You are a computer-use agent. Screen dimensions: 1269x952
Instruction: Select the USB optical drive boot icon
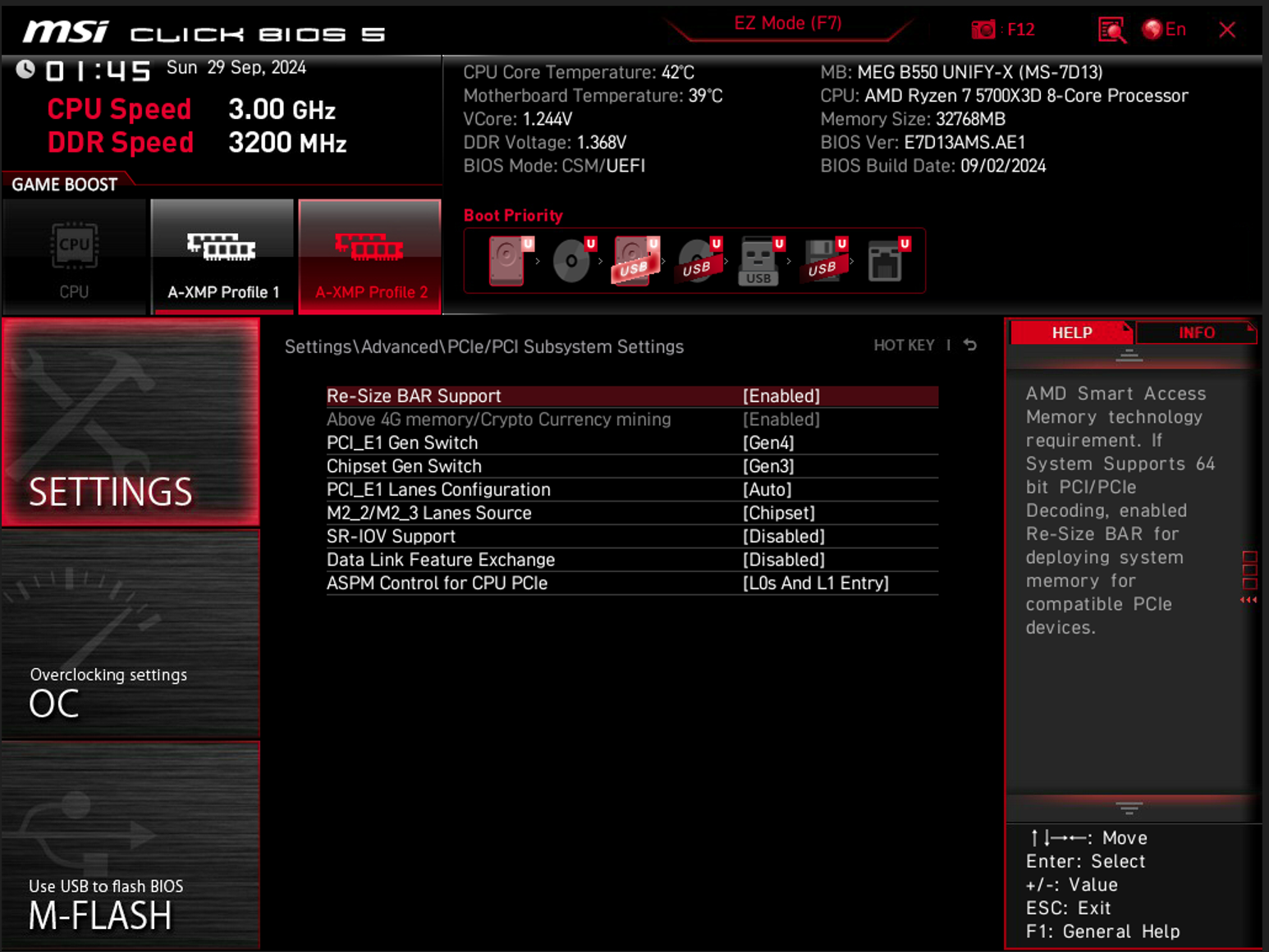coord(699,261)
